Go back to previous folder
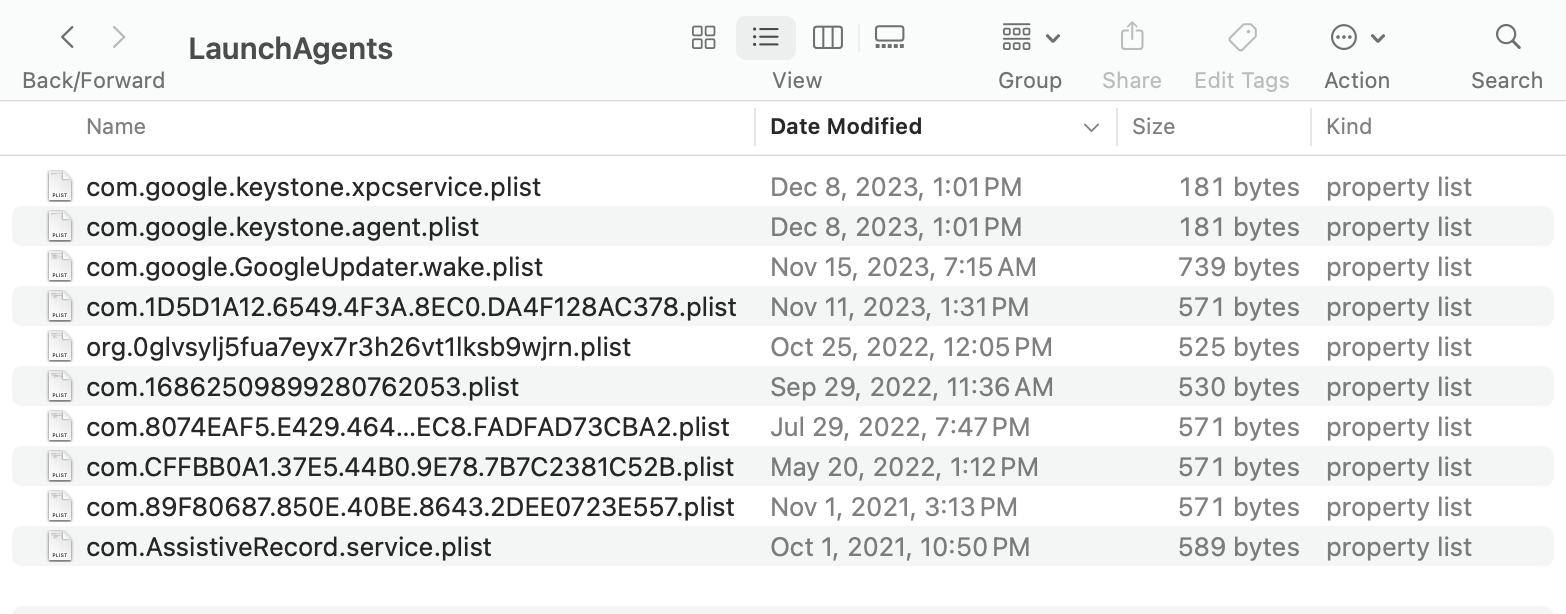 point(68,38)
